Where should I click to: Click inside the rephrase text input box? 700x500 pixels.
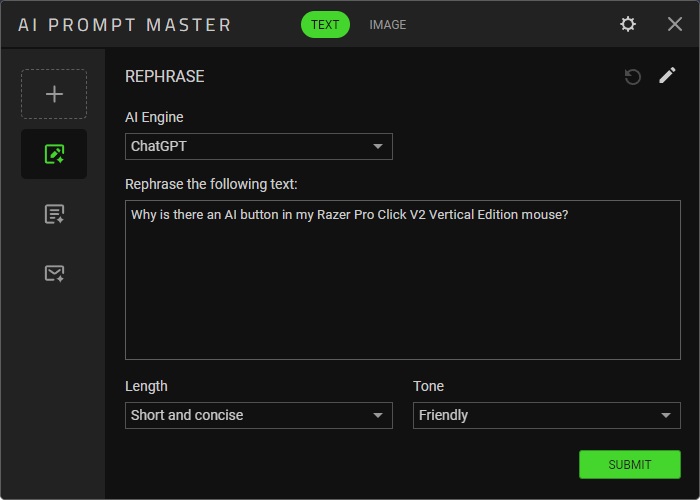tap(402, 290)
